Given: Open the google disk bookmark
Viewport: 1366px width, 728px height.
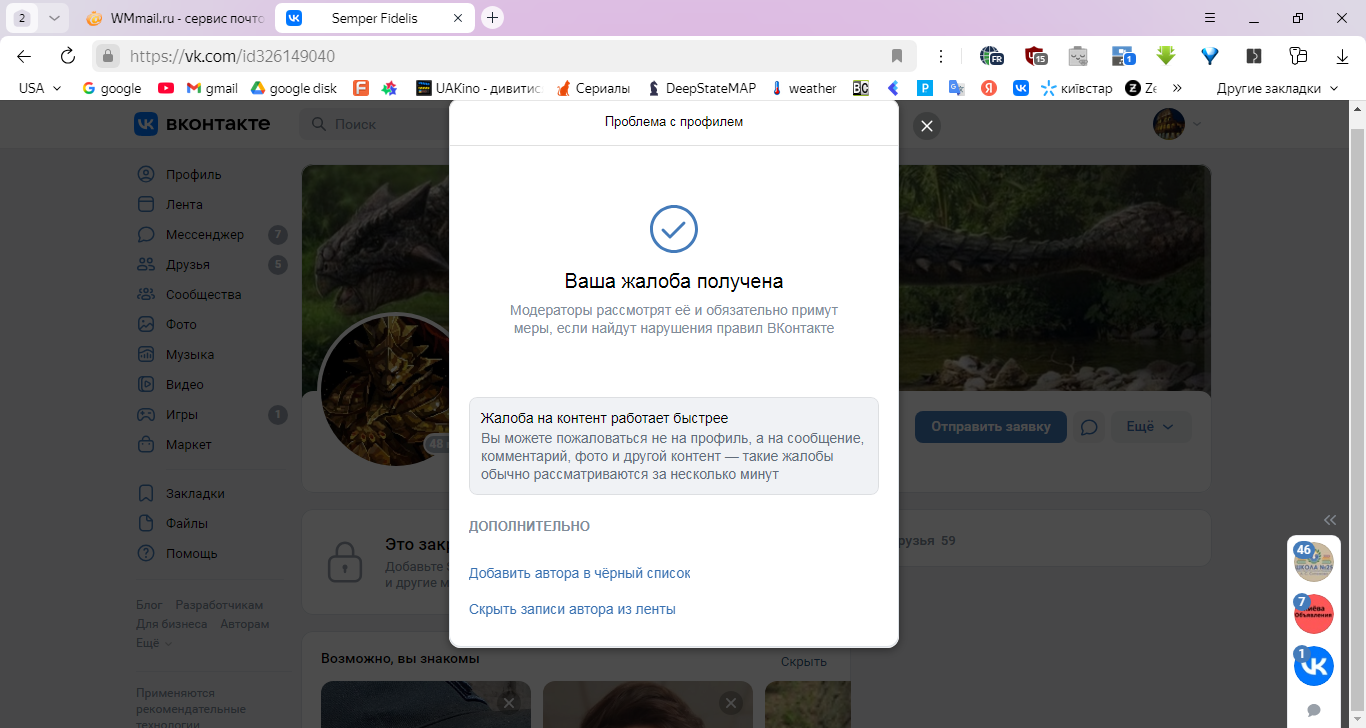Looking at the screenshot, I should tap(293, 88).
